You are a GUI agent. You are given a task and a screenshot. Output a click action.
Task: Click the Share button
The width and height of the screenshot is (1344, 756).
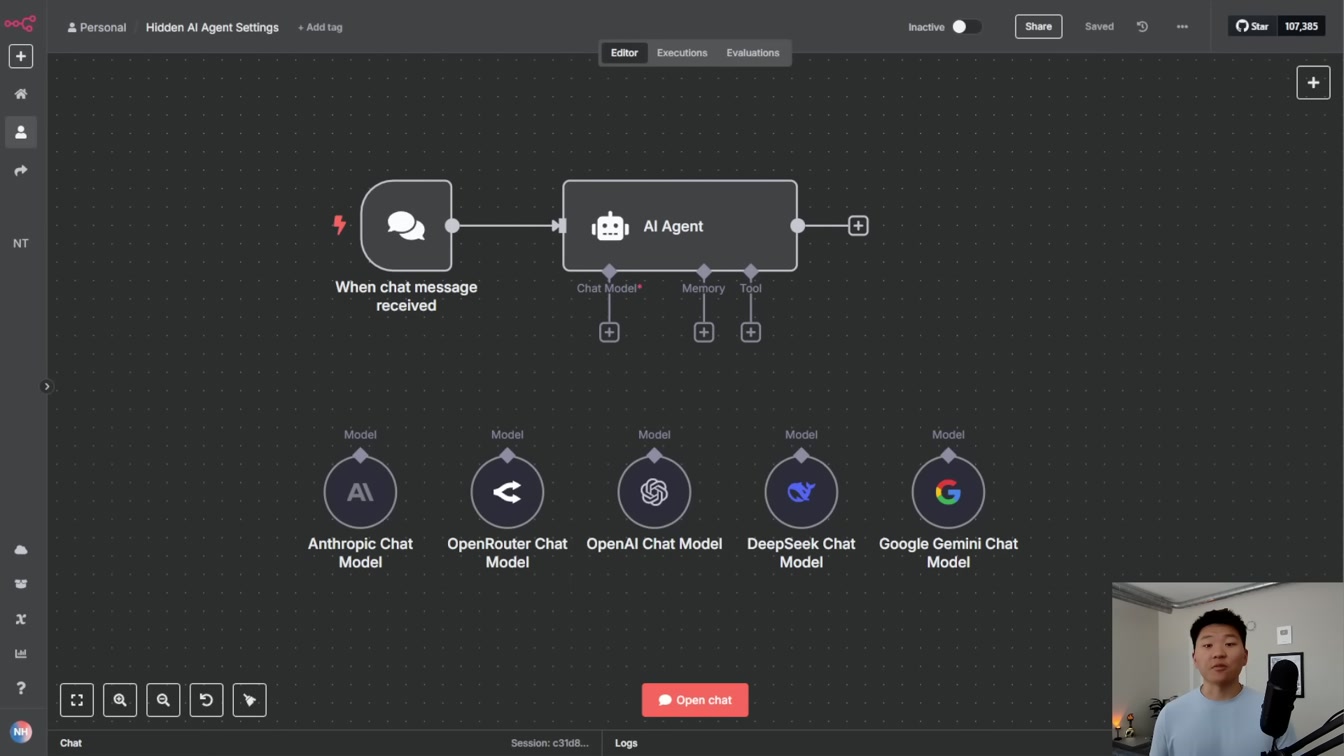tap(1038, 27)
